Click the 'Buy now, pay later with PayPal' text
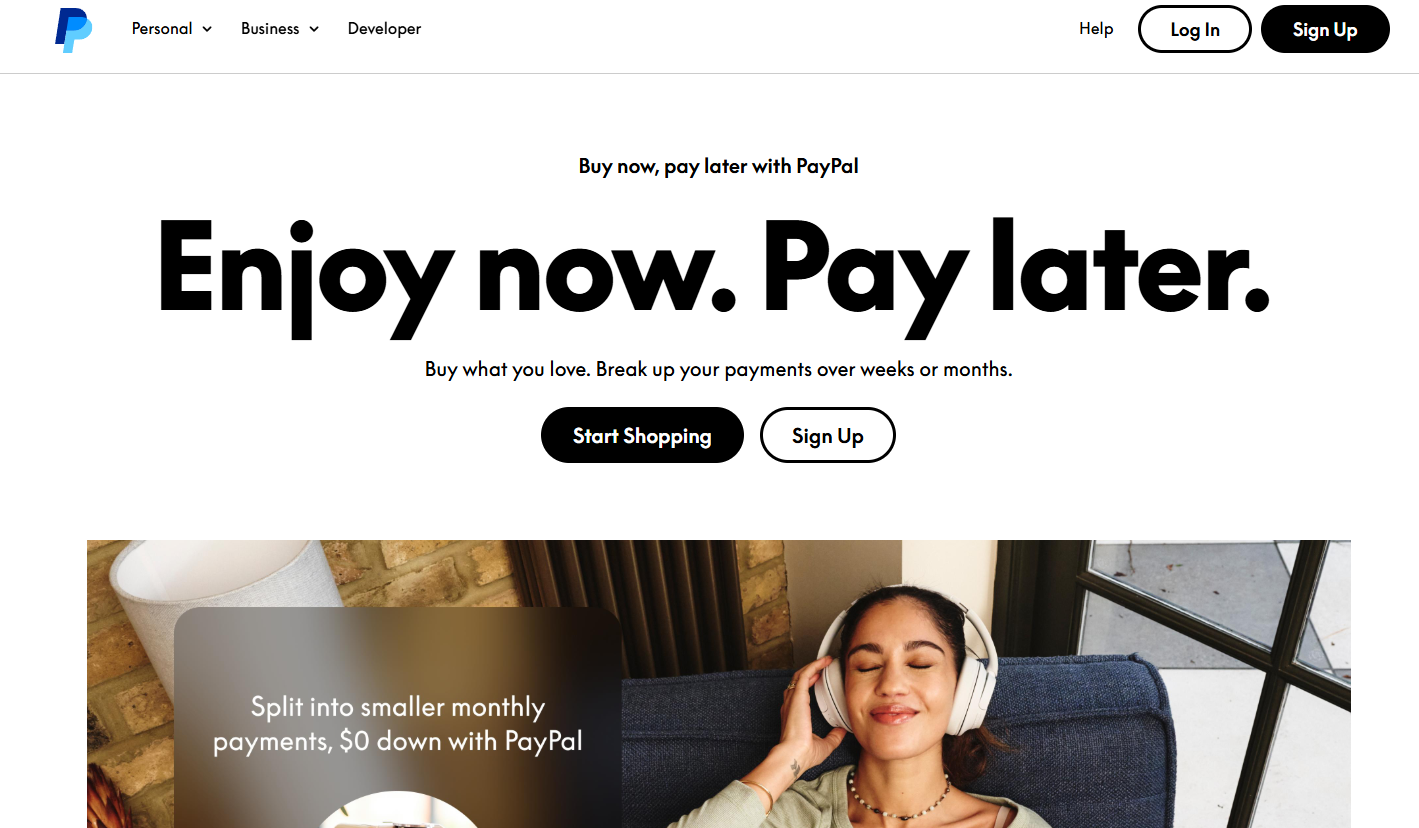This screenshot has width=1419, height=828. [718, 166]
